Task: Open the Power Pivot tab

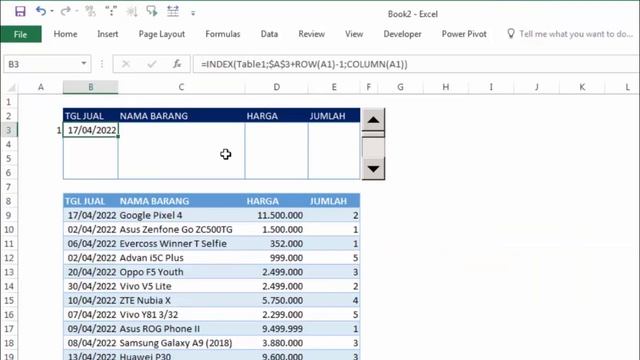Action: click(464, 34)
